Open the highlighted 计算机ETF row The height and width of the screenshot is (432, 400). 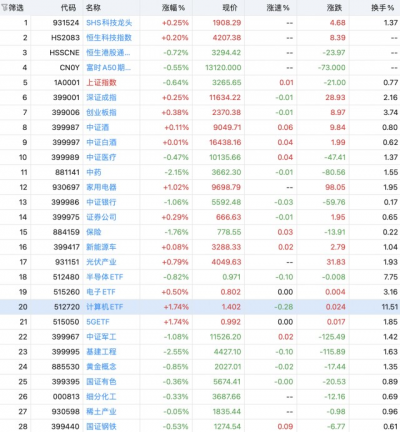click(x=200, y=307)
